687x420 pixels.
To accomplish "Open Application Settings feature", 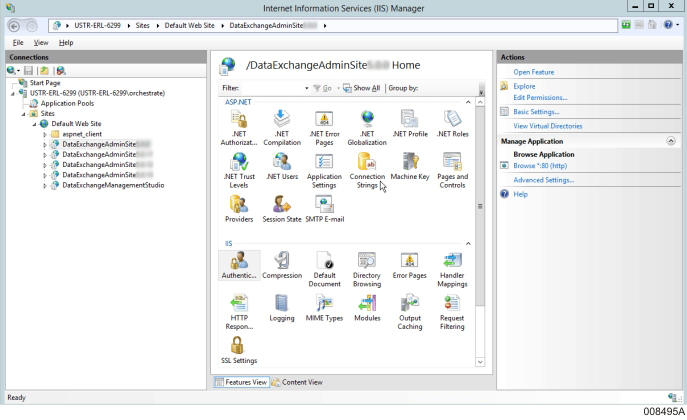I will pyautogui.click(x=324, y=170).
